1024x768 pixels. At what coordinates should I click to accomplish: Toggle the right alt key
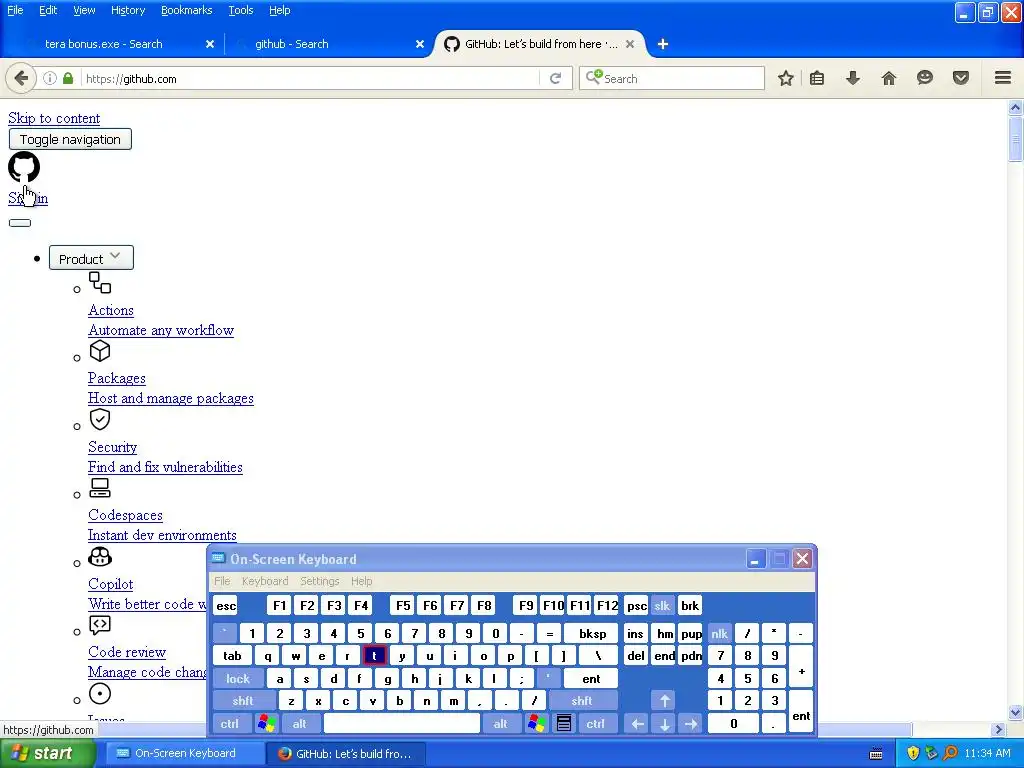[500, 724]
